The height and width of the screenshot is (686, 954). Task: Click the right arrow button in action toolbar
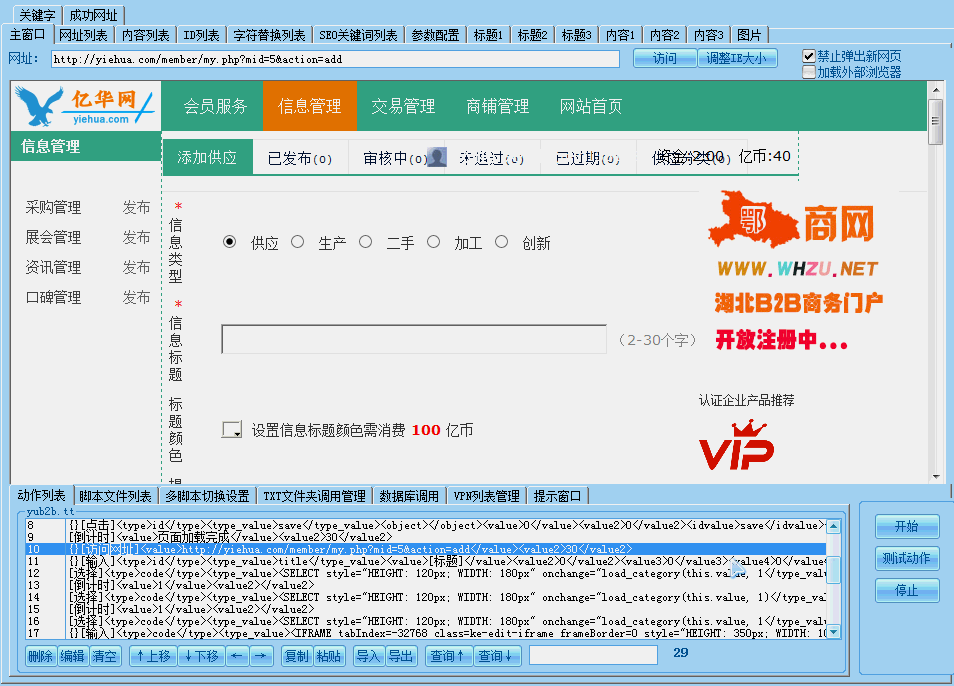(261, 656)
